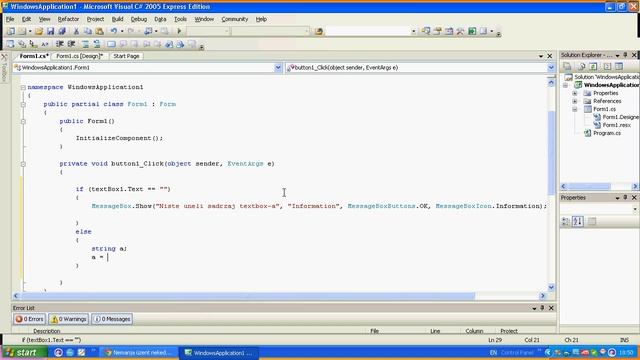
Task: Collapse the Form1.cs node in Solution Explorer
Action: pos(575,109)
